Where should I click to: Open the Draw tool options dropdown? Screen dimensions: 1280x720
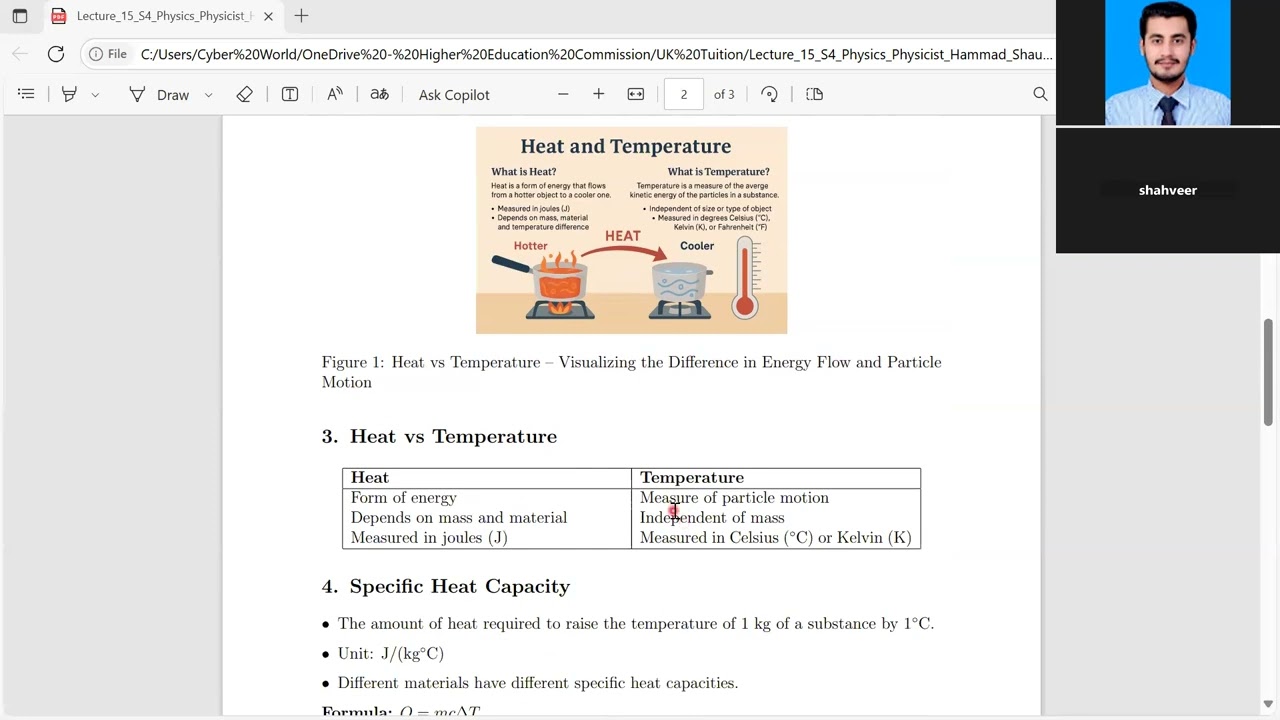(x=208, y=94)
